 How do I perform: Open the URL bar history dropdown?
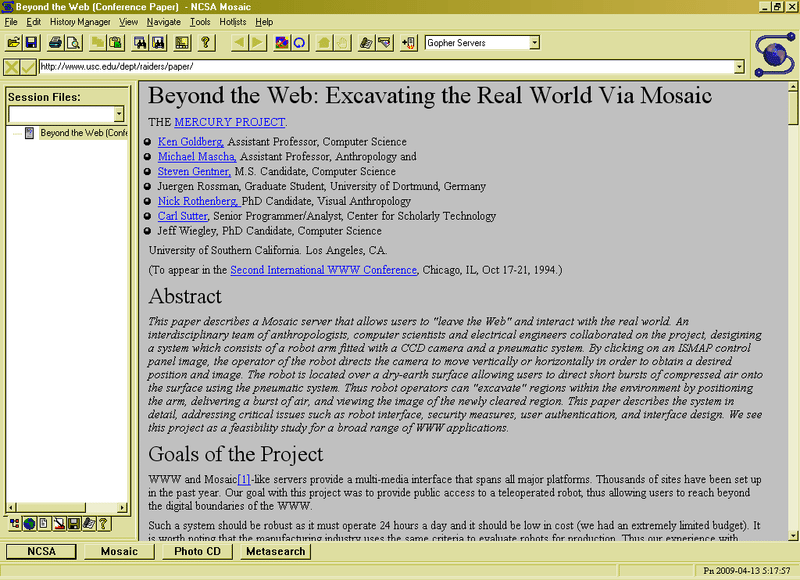[x=738, y=67]
